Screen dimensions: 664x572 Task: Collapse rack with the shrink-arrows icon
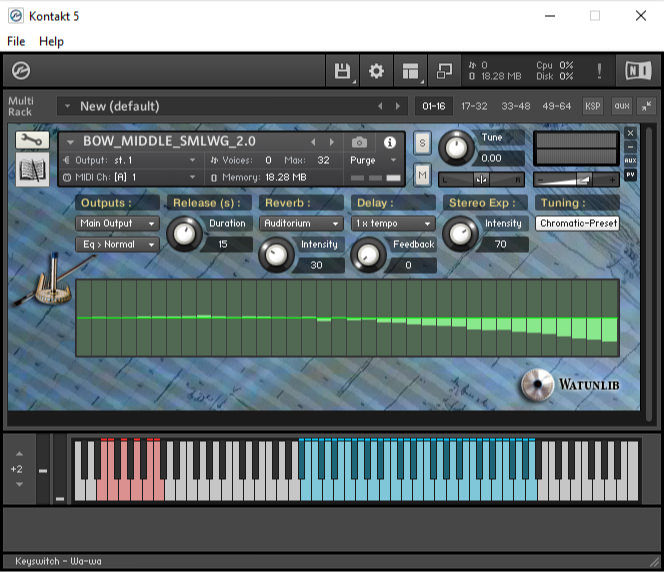tap(646, 106)
